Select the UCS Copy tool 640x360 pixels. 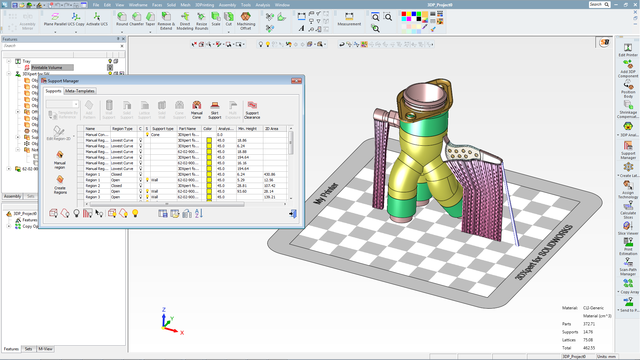pos(76,19)
